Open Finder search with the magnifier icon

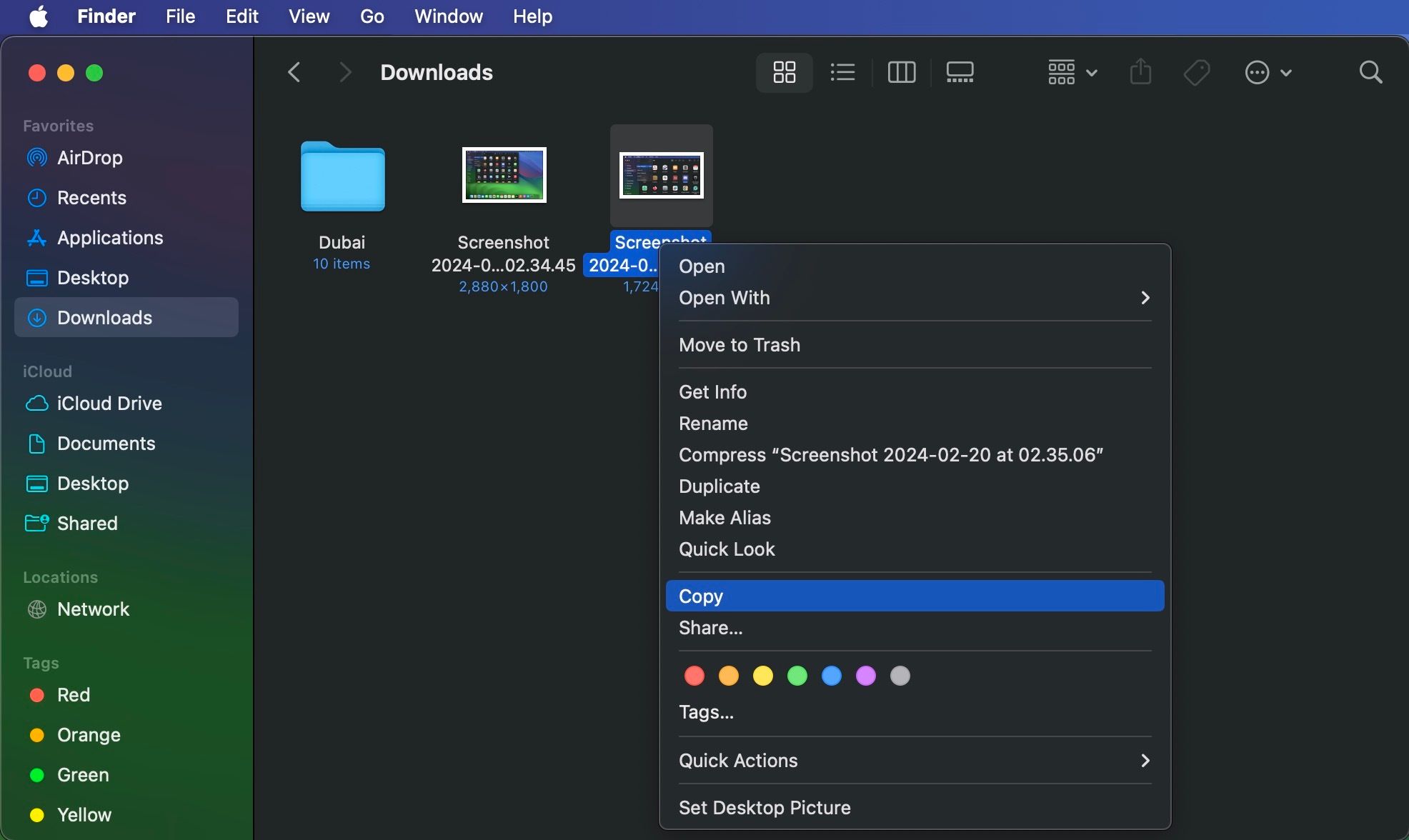coord(1370,72)
